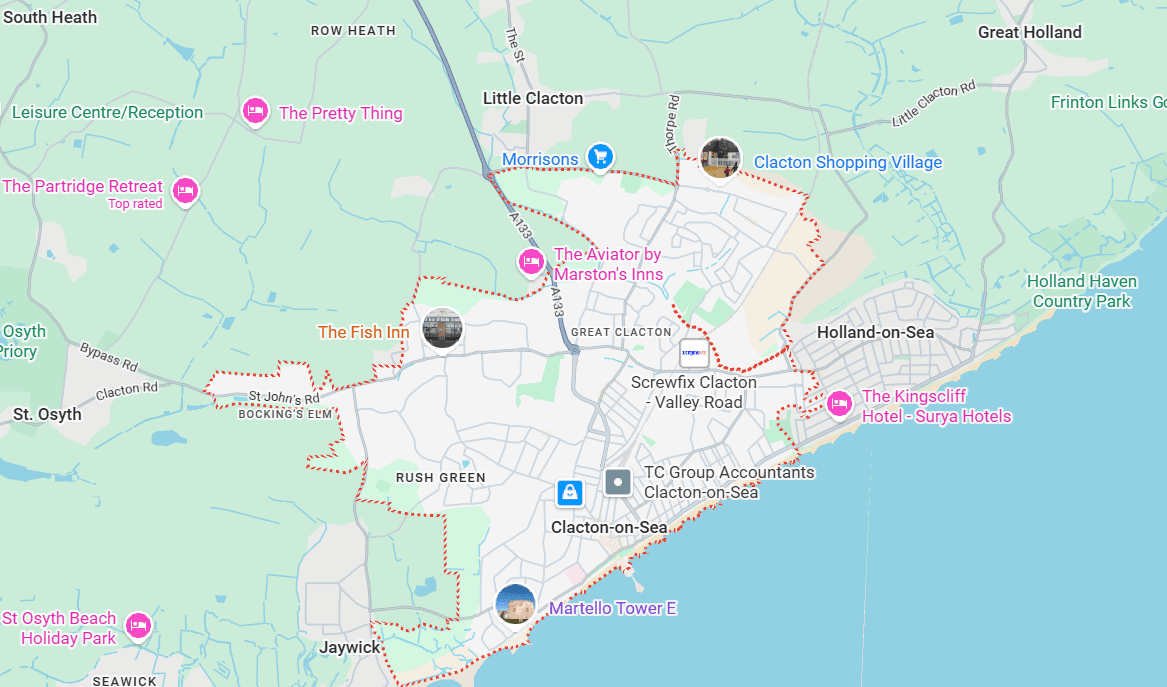Click The Kingscliff Hotel pin icon
This screenshot has width=1167, height=687.
click(x=839, y=404)
